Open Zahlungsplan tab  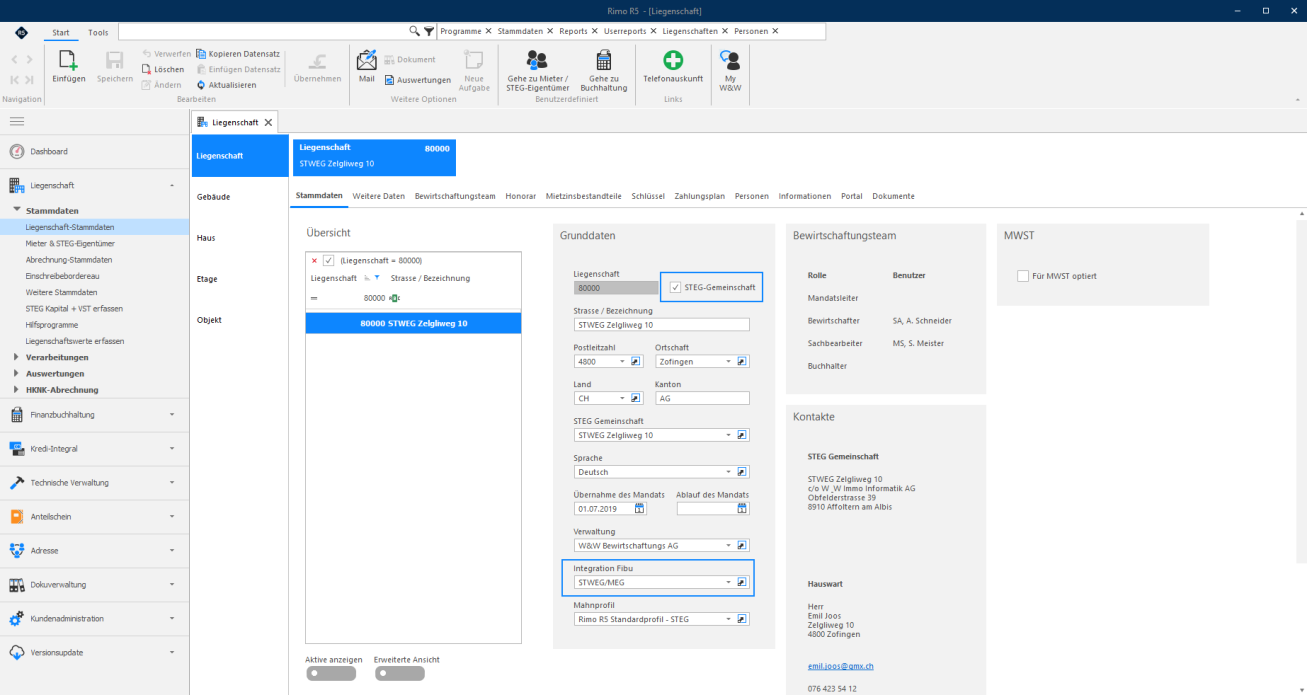(x=700, y=196)
